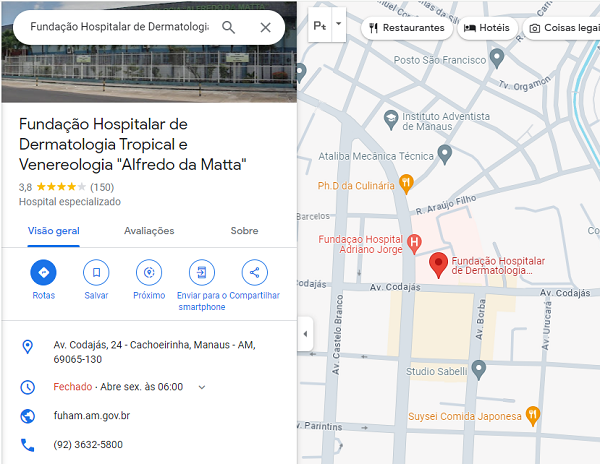Click the Ph.D da Culinária restaurant marker
The image size is (600, 464).
point(406,184)
